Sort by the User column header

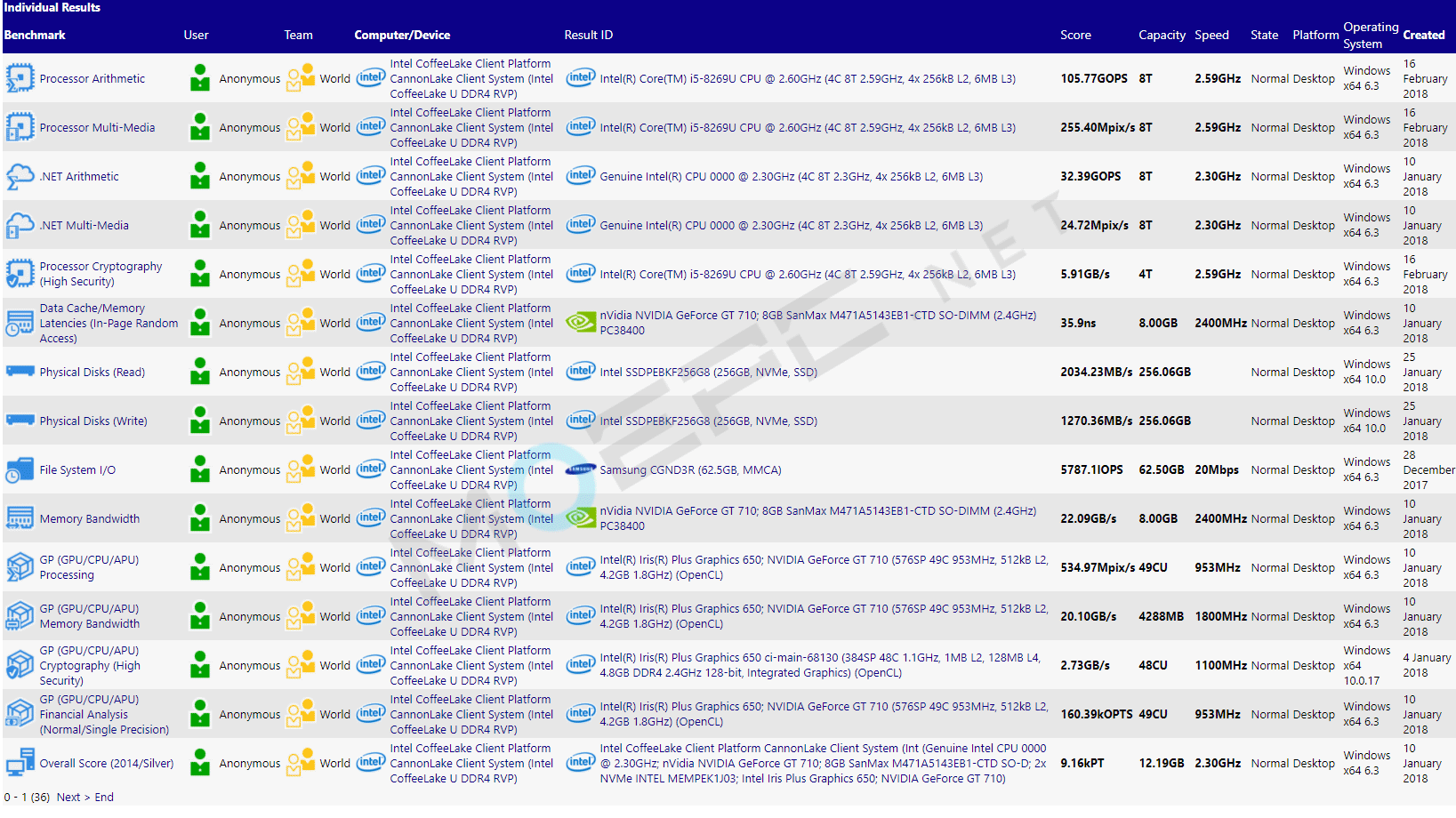pos(196,35)
